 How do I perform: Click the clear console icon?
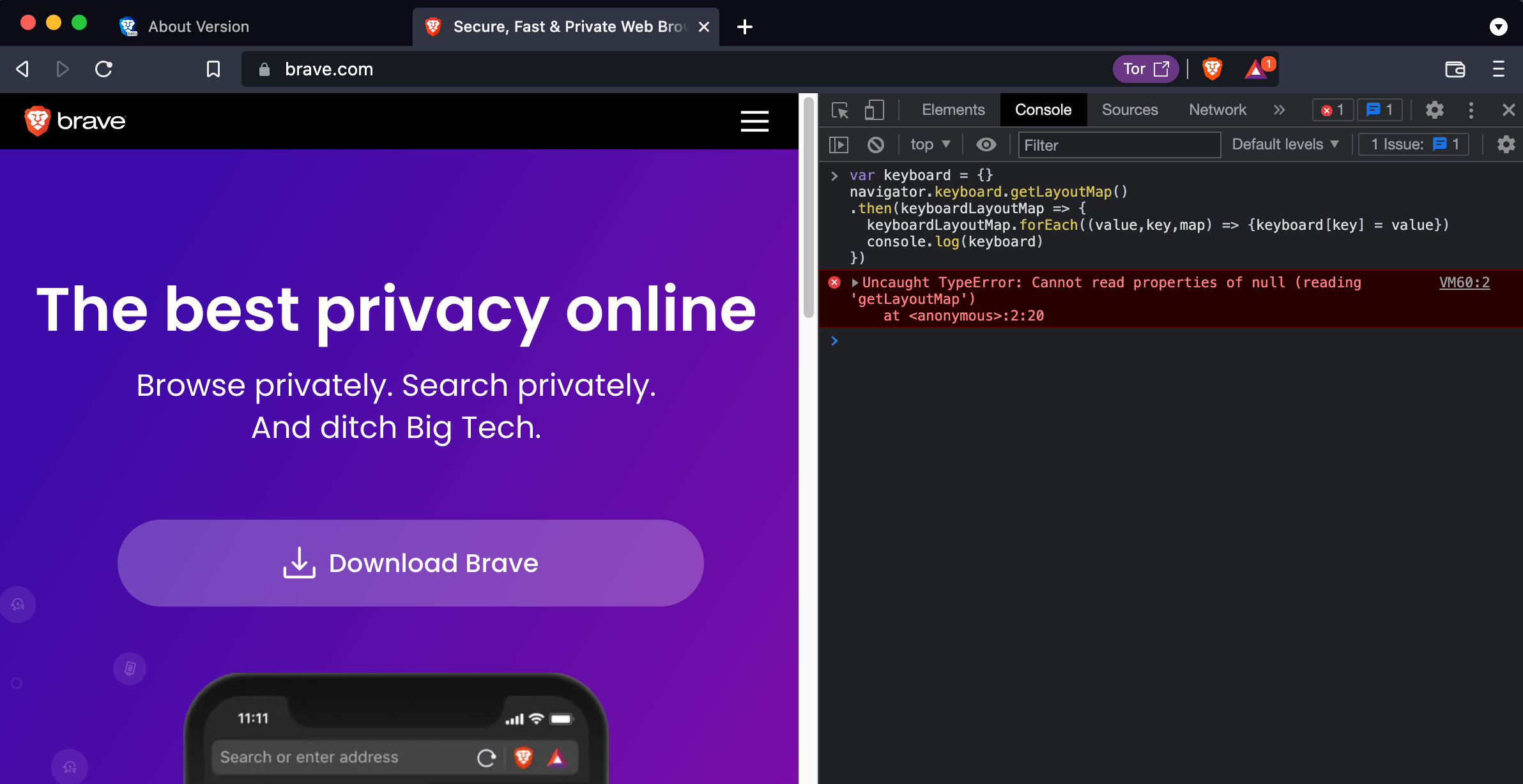[x=875, y=144]
